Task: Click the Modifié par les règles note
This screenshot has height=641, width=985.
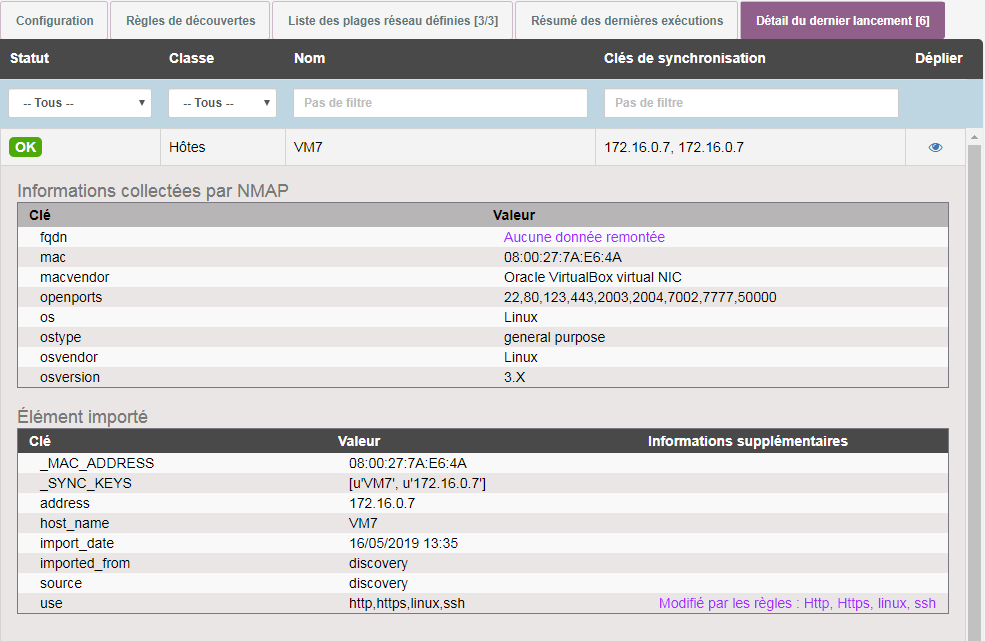Action: pos(797,603)
